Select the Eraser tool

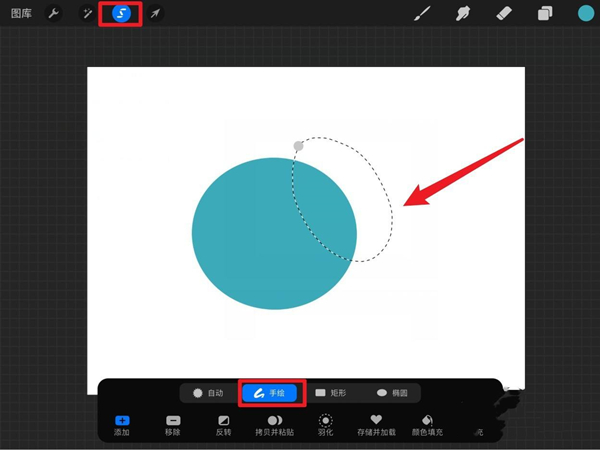click(x=504, y=14)
